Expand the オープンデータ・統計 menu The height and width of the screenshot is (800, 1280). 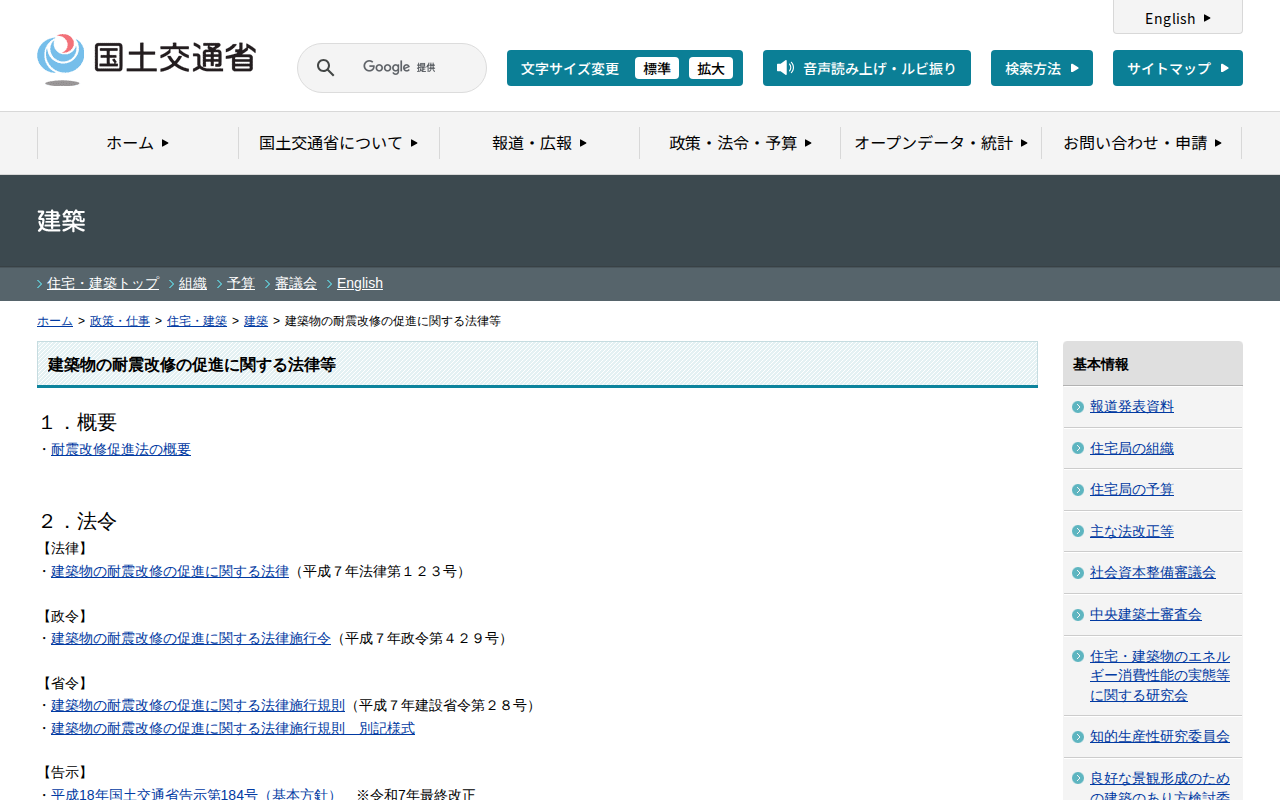pos(940,143)
